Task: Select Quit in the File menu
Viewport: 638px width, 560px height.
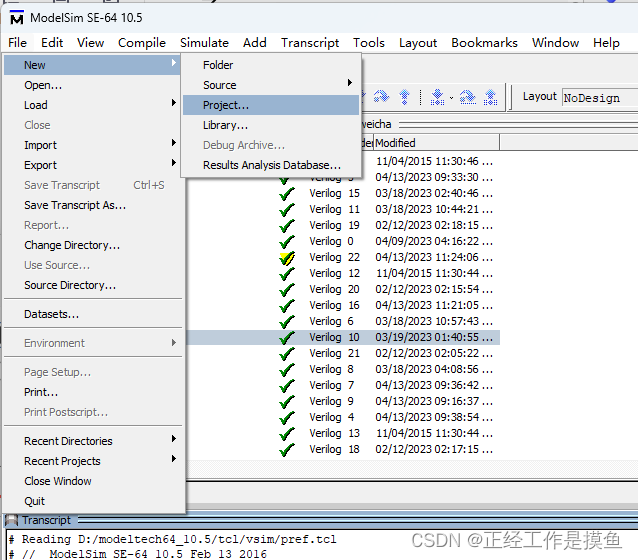Action: (x=92, y=501)
